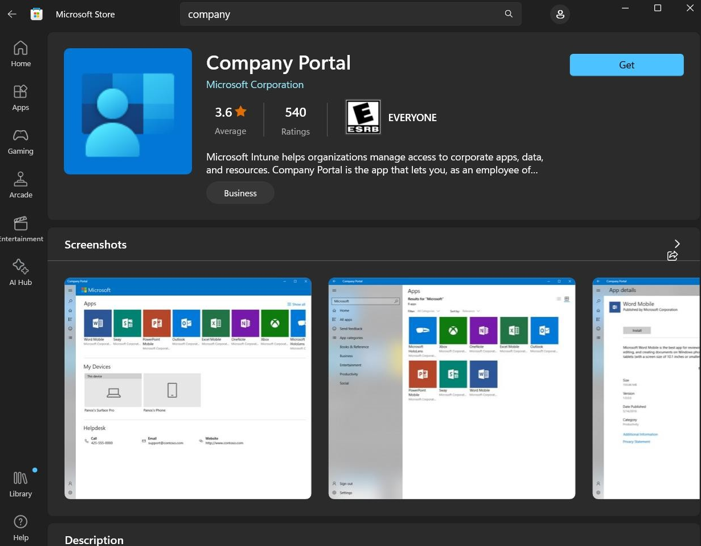Select Arcade in the left sidebar

pos(20,185)
